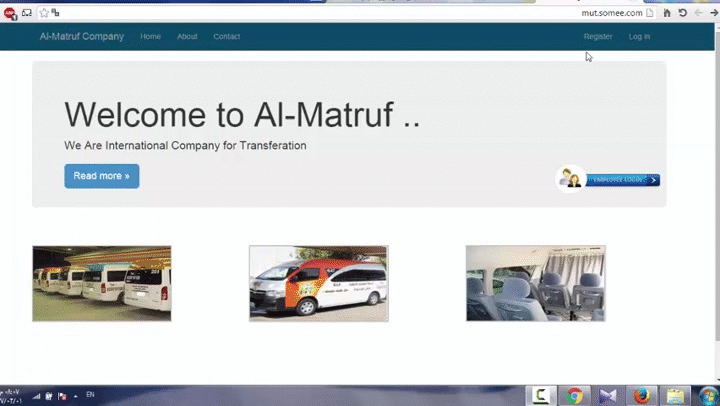This screenshot has width=720, height=406.
Task: Click the Al-Matruf Company brand link
Action: 82,37
